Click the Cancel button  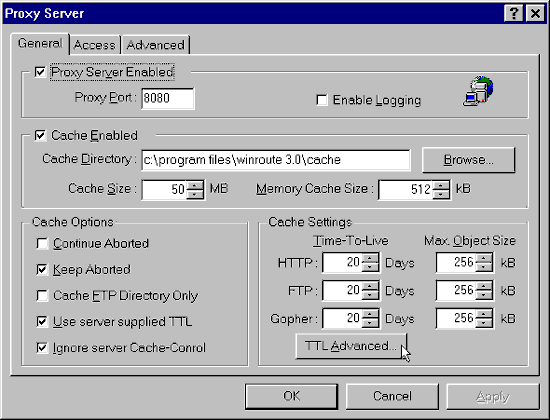point(392,396)
